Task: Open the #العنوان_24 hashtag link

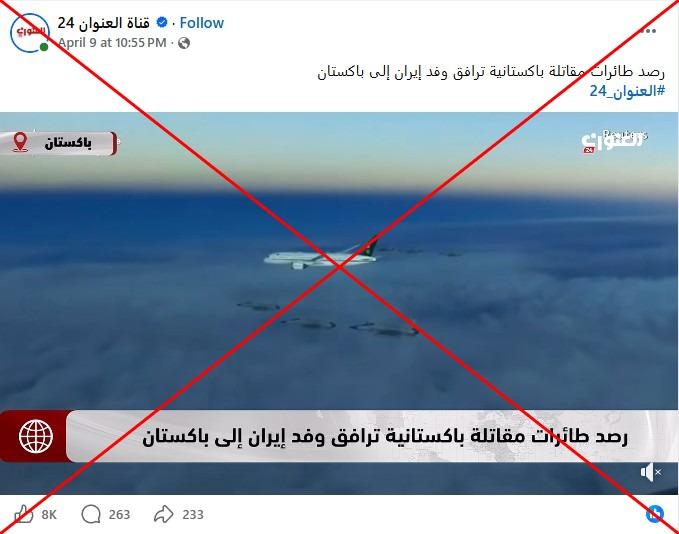Action: click(627, 91)
